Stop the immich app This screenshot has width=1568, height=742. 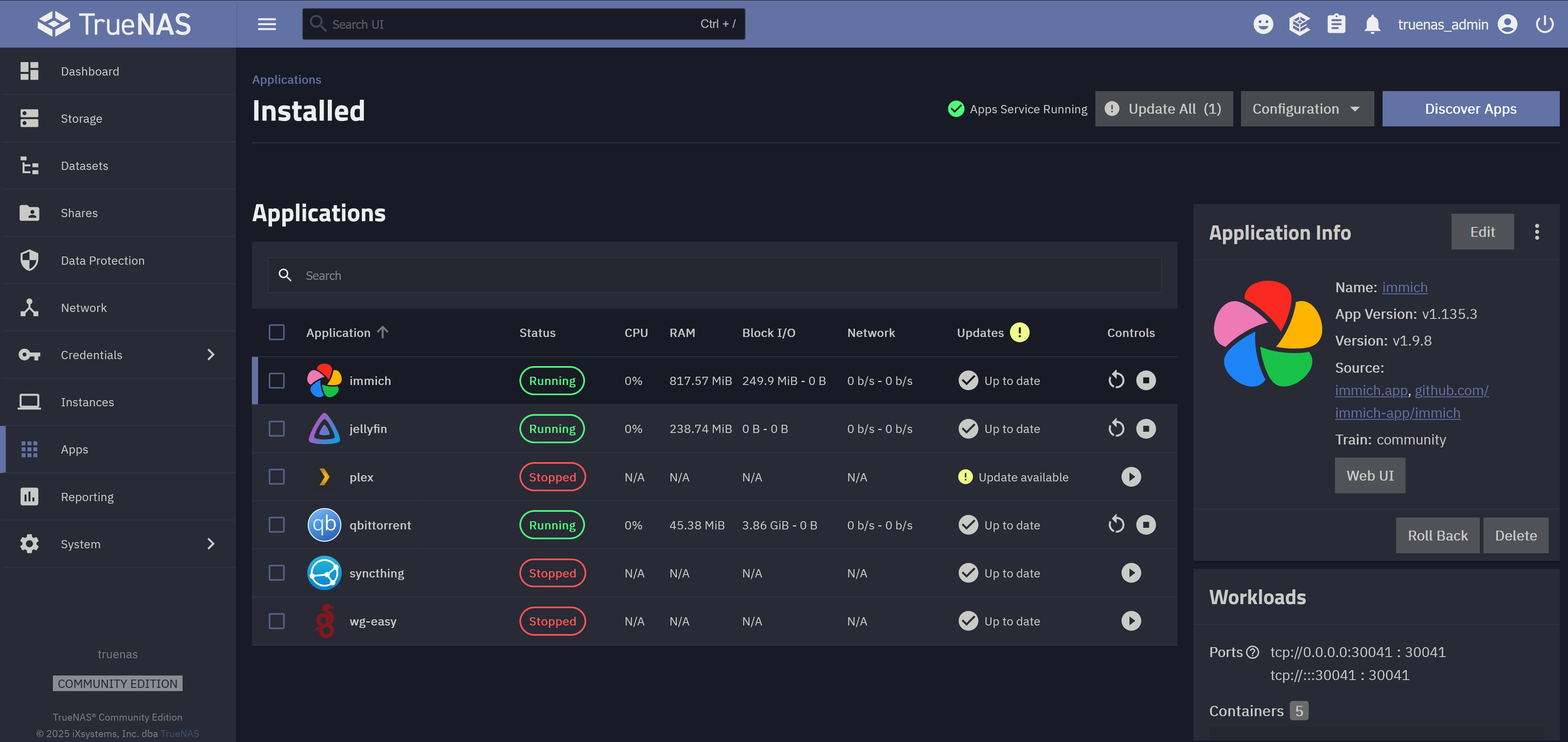(x=1145, y=380)
